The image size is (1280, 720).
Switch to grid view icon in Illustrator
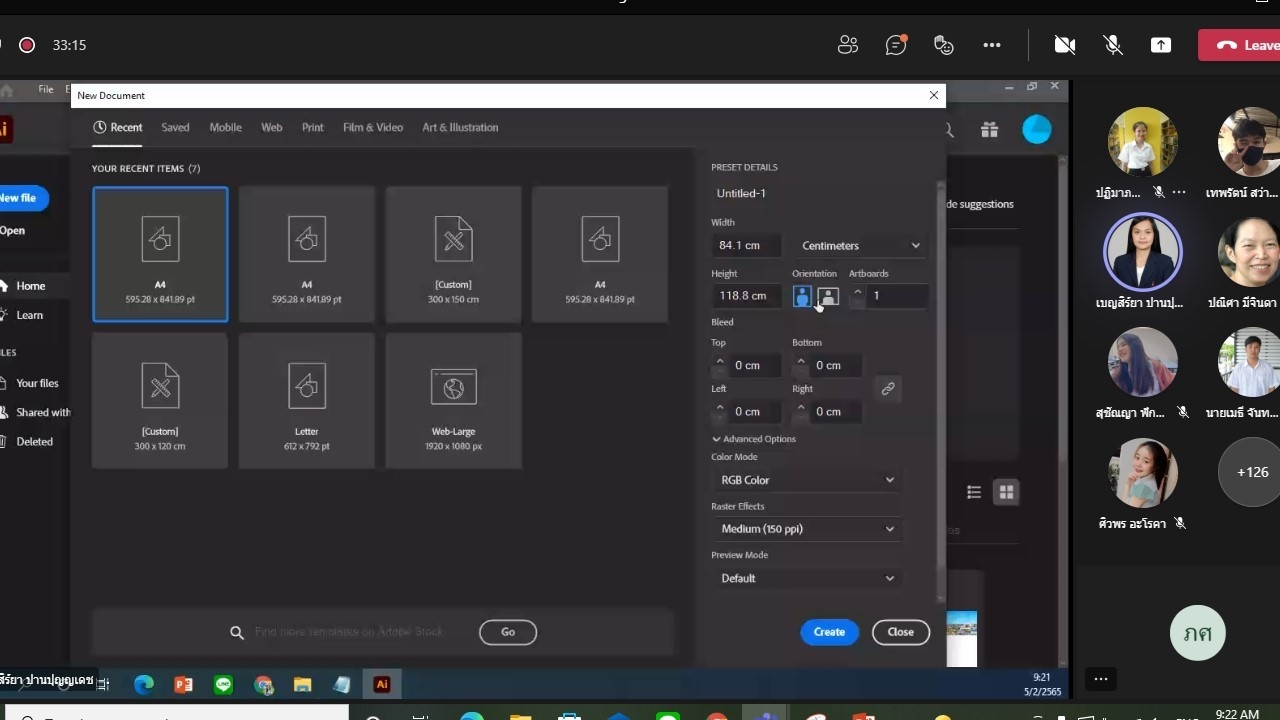click(x=1006, y=492)
